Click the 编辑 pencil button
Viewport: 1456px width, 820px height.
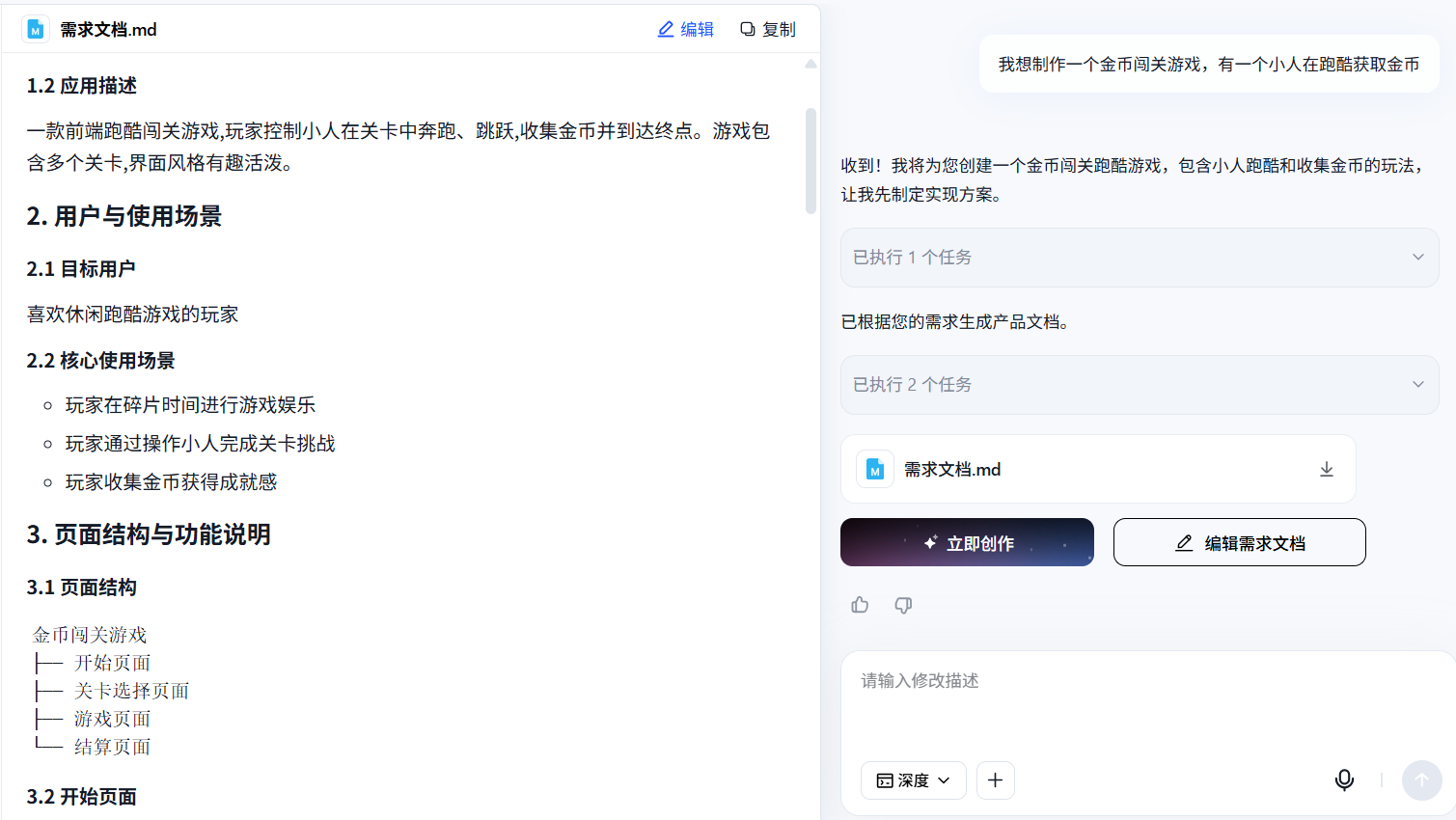click(686, 30)
